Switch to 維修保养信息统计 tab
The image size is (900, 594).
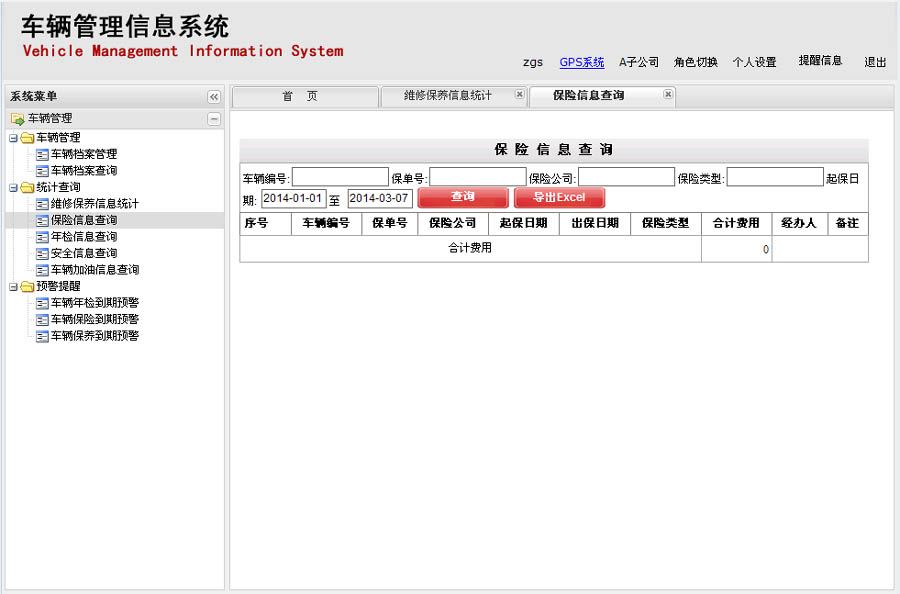pos(447,96)
